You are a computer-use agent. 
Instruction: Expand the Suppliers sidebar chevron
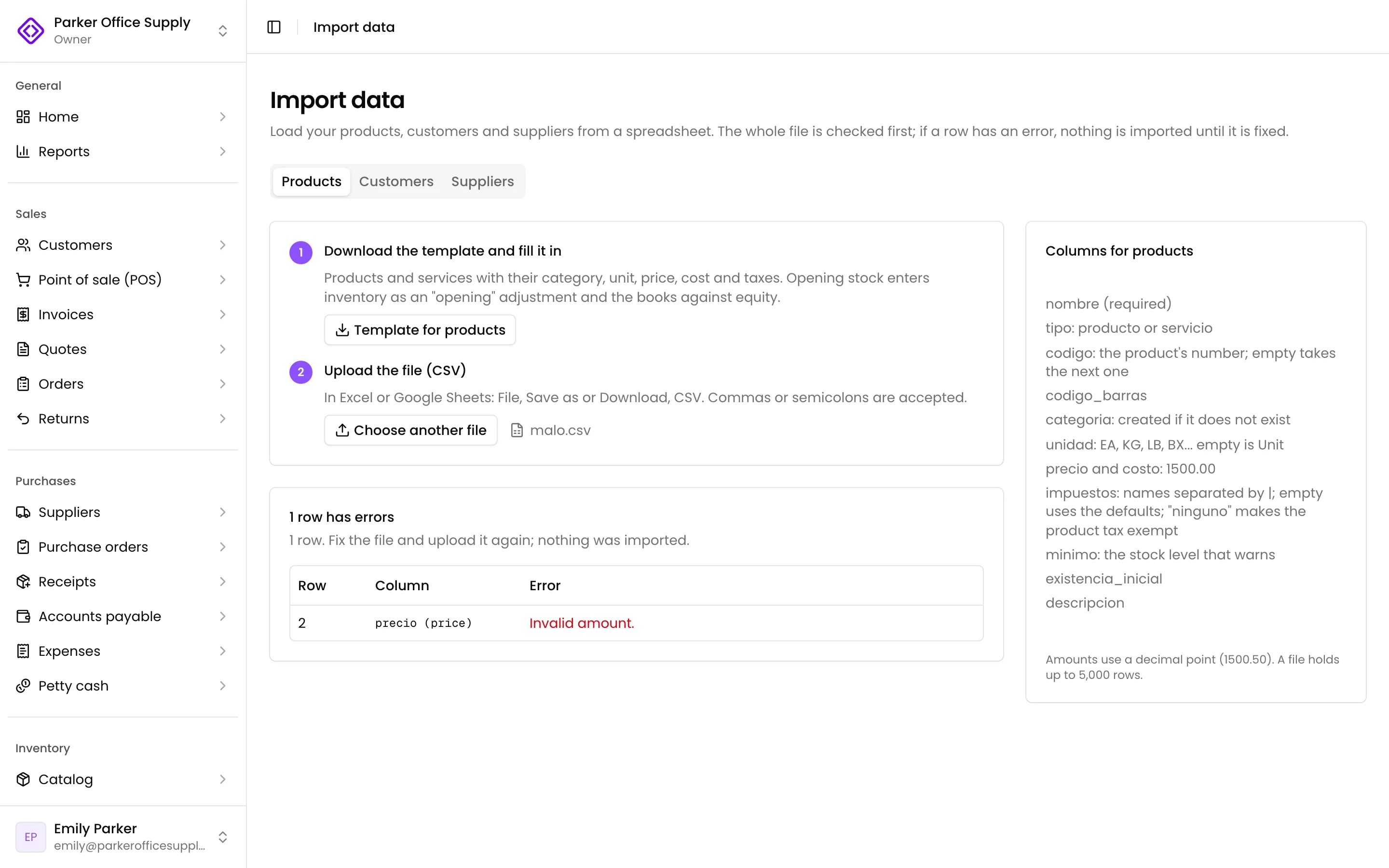(x=223, y=512)
